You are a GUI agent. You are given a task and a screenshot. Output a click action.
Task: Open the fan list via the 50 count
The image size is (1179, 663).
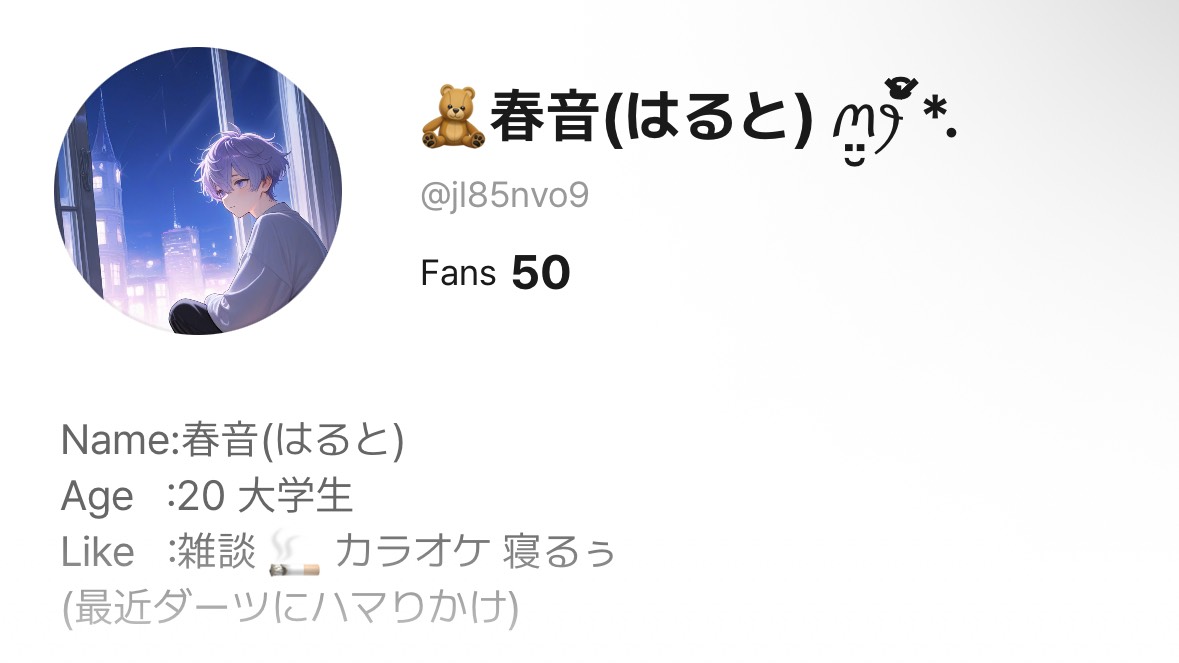pos(541,272)
